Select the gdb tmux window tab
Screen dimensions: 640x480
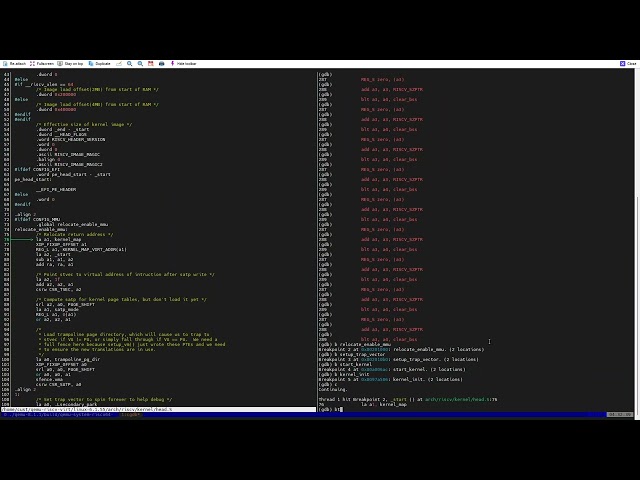point(131,415)
